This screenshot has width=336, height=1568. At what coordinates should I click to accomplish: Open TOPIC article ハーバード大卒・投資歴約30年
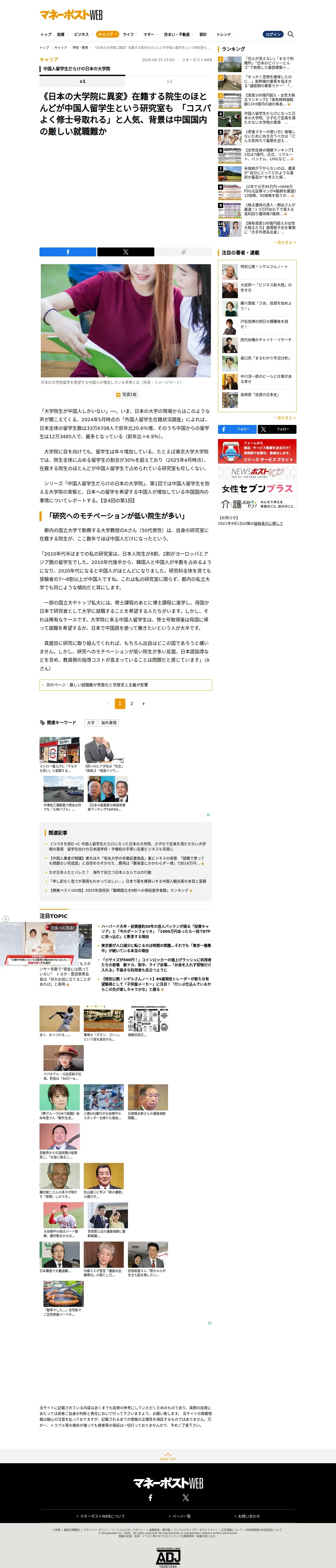coord(156,931)
